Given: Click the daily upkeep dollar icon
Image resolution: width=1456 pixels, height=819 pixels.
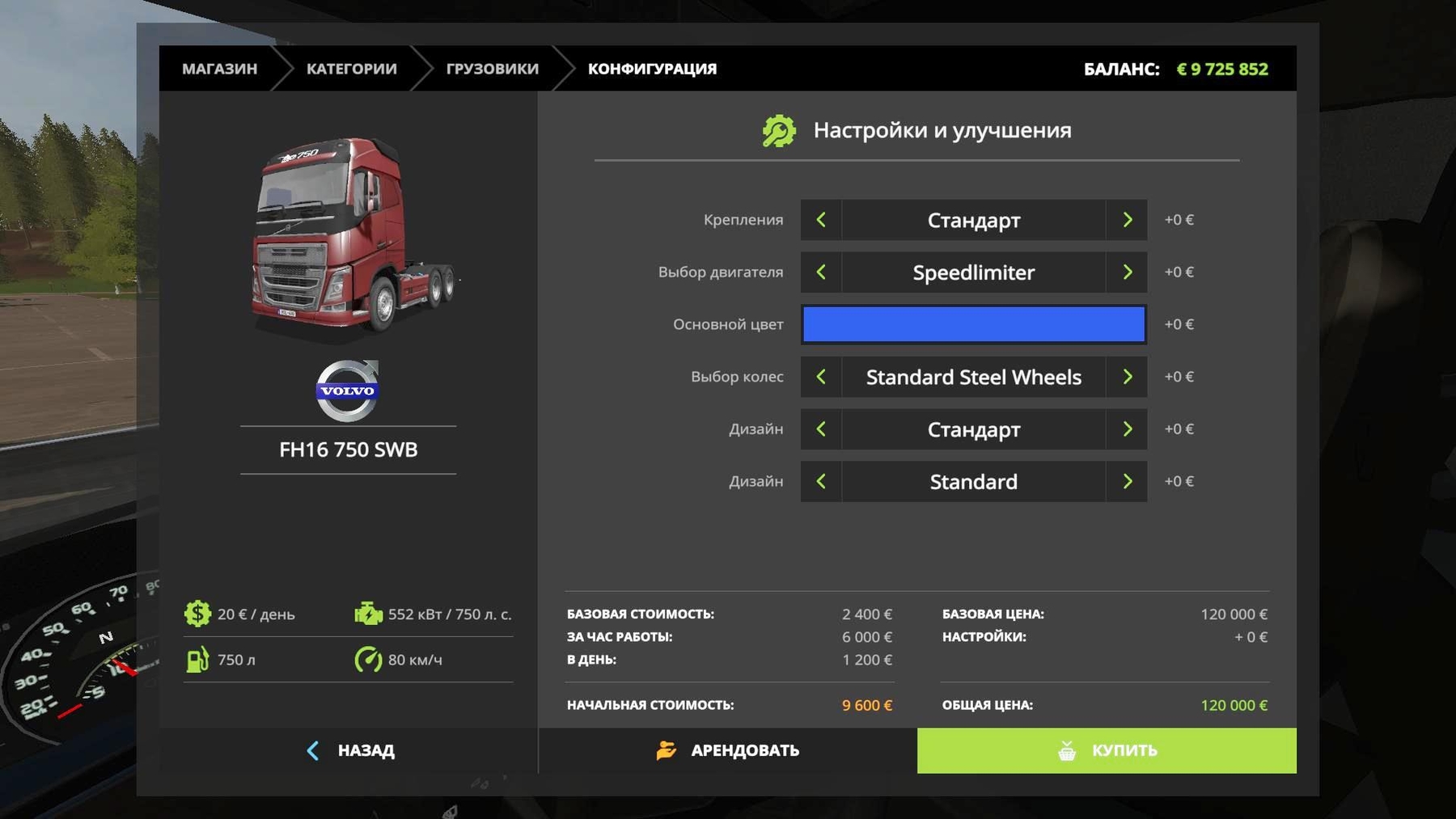Looking at the screenshot, I should point(197,614).
